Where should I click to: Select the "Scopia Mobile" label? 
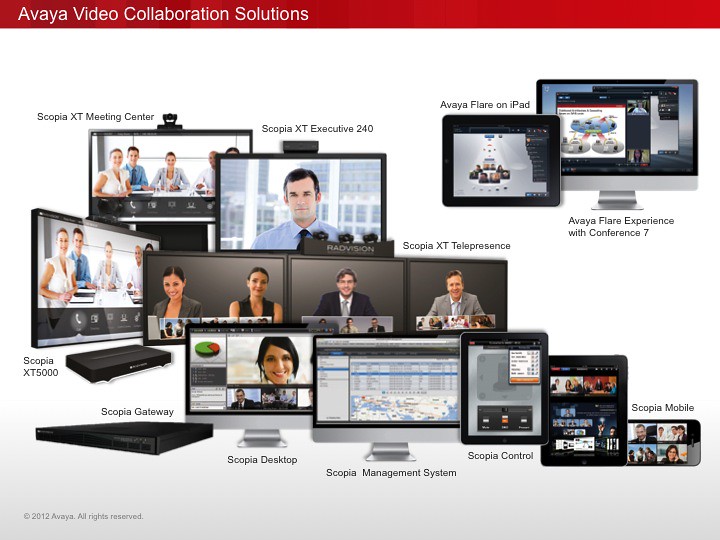coord(663,408)
